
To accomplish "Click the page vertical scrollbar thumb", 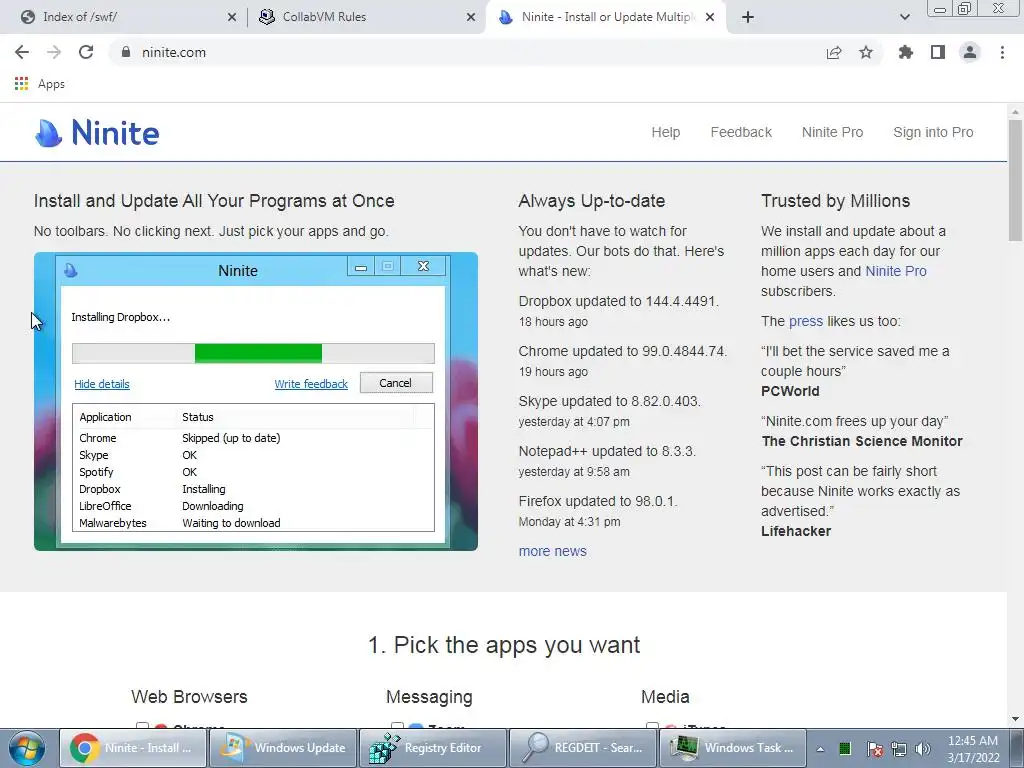I will pyautogui.click(x=1015, y=180).
